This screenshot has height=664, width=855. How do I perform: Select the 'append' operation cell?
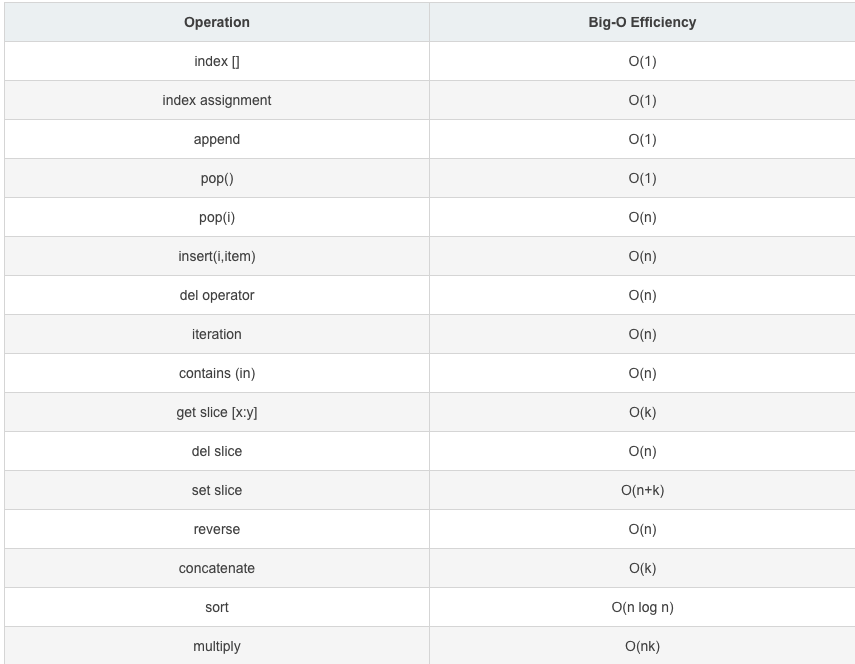pyautogui.click(x=217, y=139)
